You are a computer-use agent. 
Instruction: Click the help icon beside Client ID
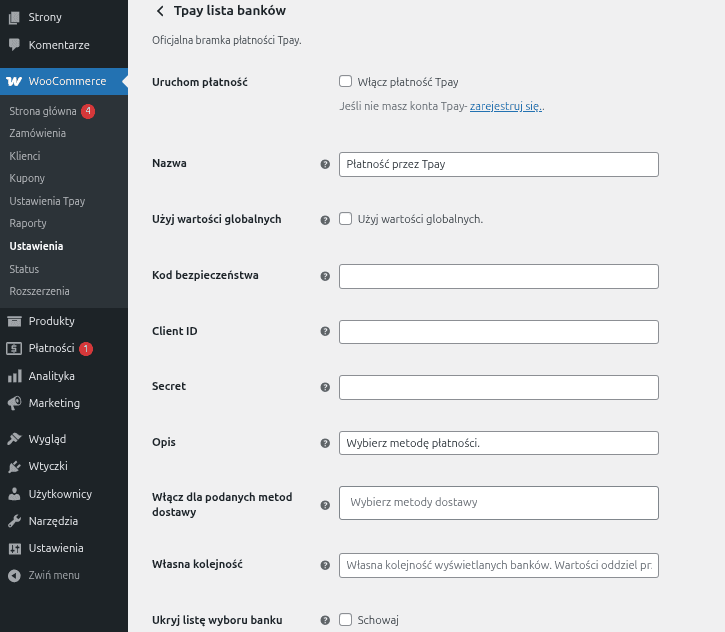point(325,331)
